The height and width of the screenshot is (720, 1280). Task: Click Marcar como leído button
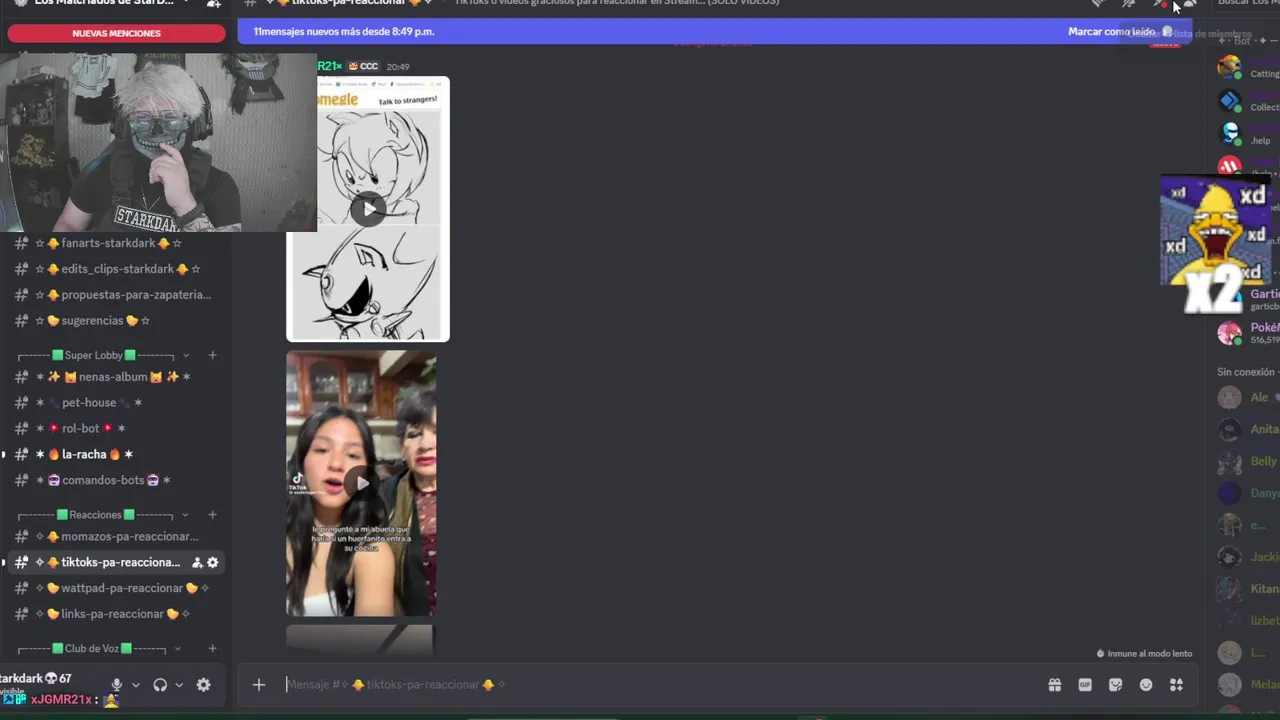point(1120,32)
